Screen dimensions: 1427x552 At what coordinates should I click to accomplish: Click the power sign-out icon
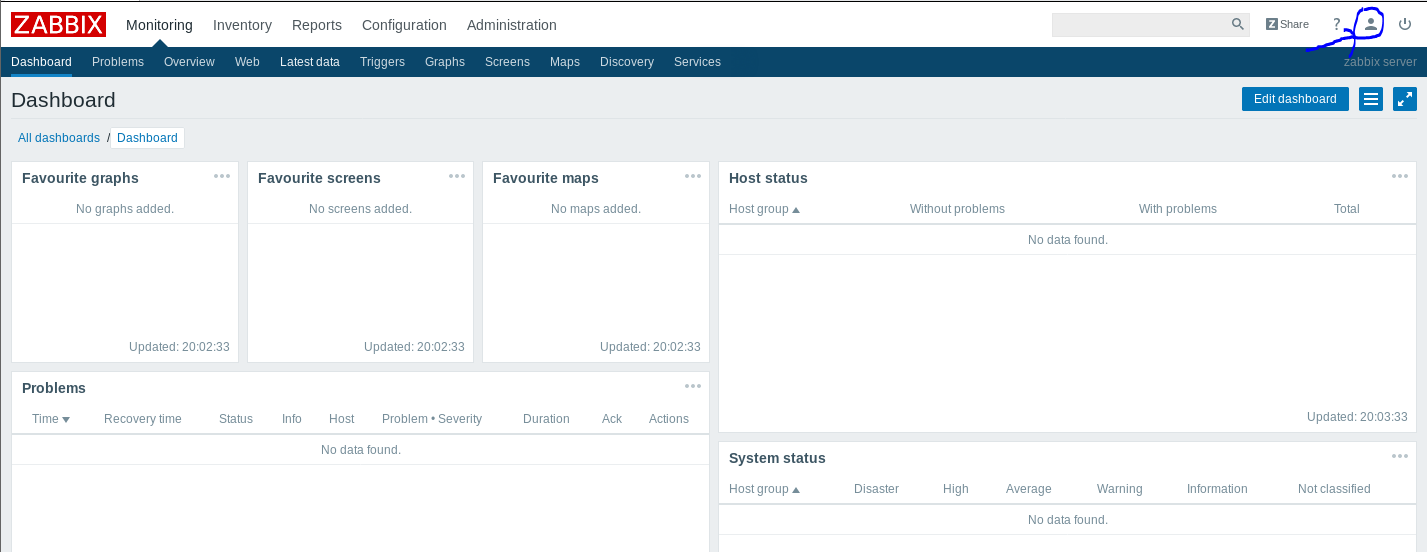[x=1405, y=24]
